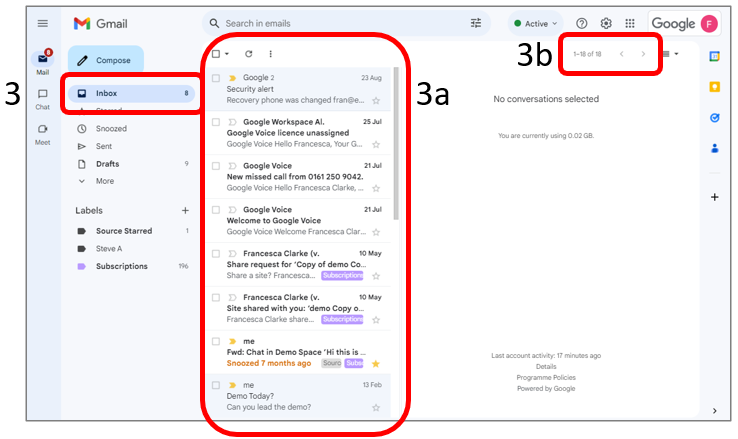Star the Share request email

(376, 276)
